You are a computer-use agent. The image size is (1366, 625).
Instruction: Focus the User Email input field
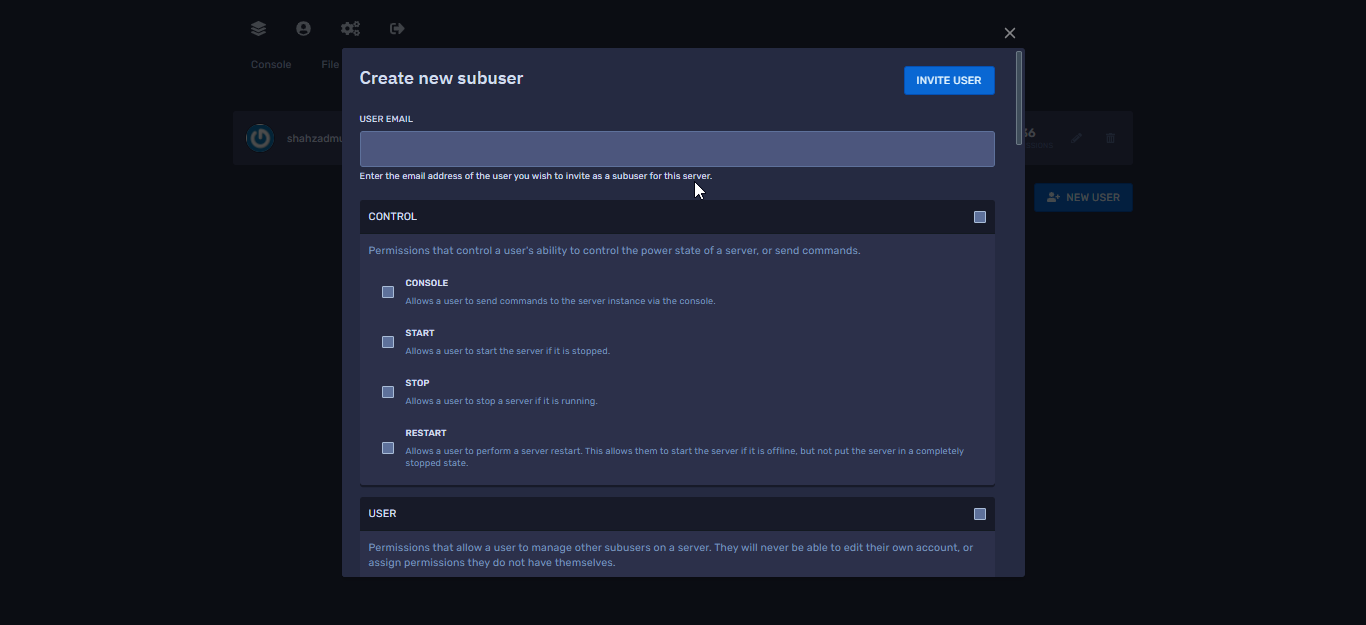[677, 149]
